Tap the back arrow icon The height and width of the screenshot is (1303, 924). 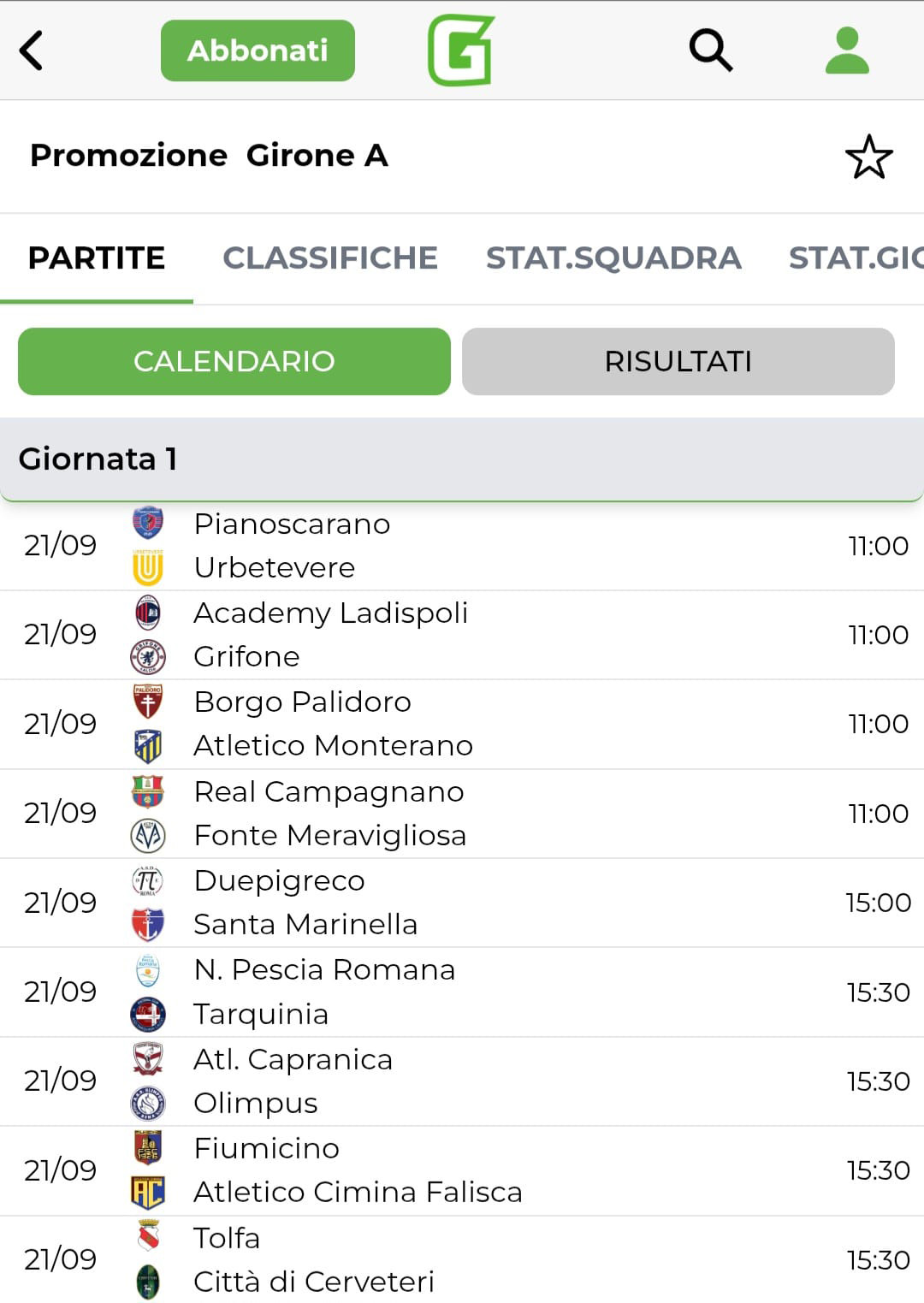[32, 50]
